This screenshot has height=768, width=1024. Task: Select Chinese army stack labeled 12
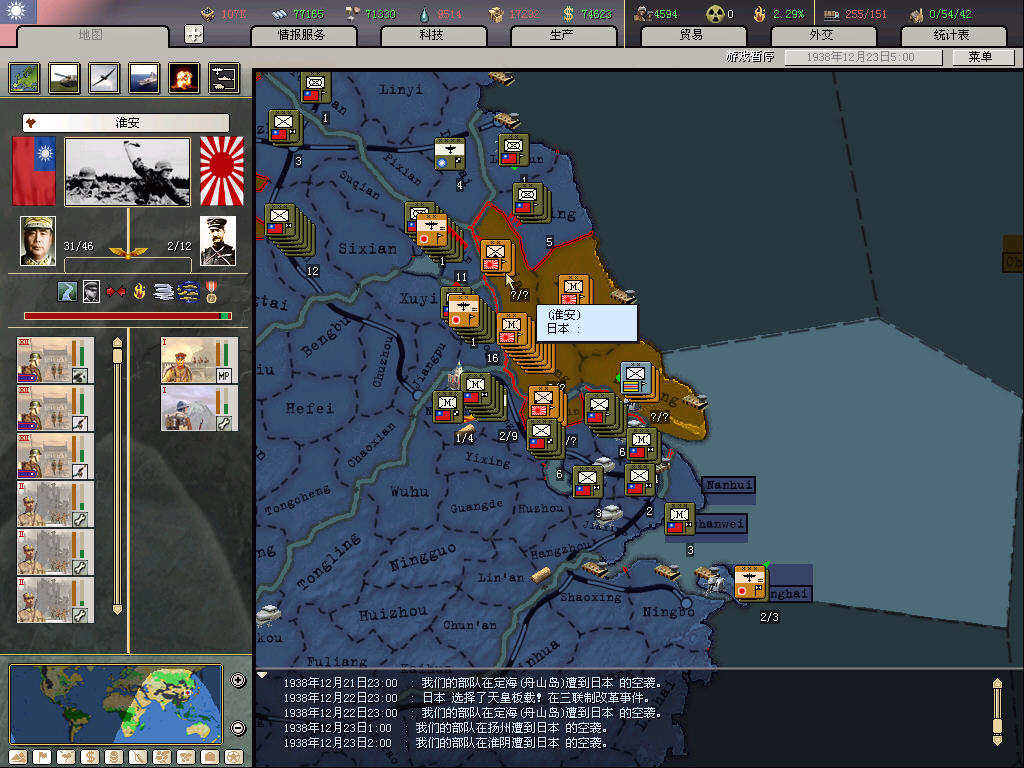point(289,229)
